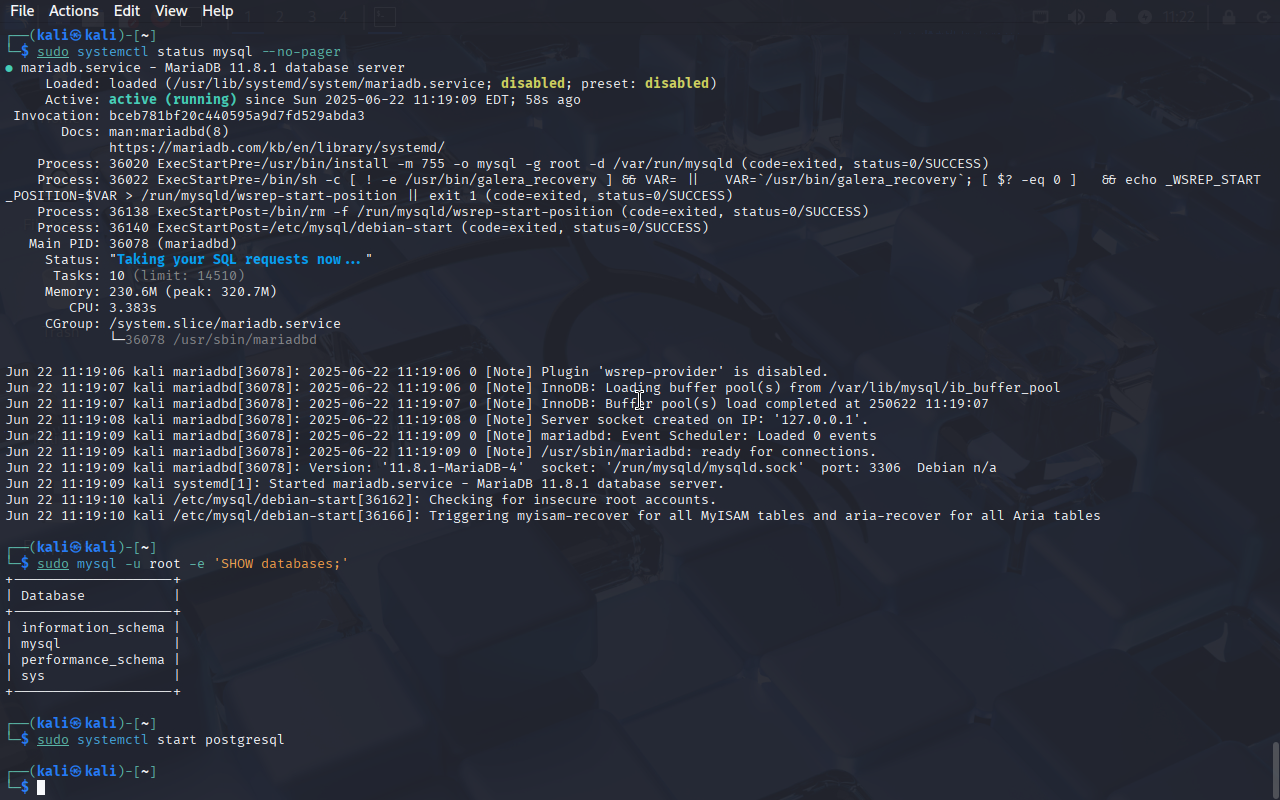
Task: Click the CGroup path /system.slice/mariadb.service
Action: [x=225, y=324]
